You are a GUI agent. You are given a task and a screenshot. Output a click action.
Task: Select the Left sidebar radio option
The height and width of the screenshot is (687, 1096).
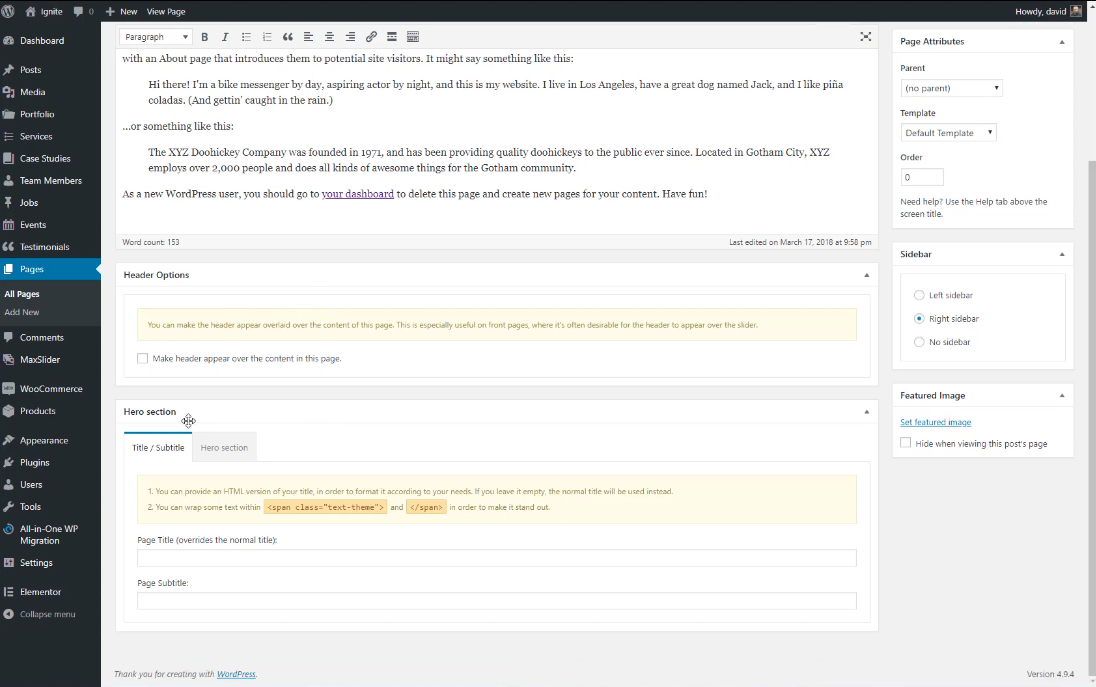pos(919,295)
